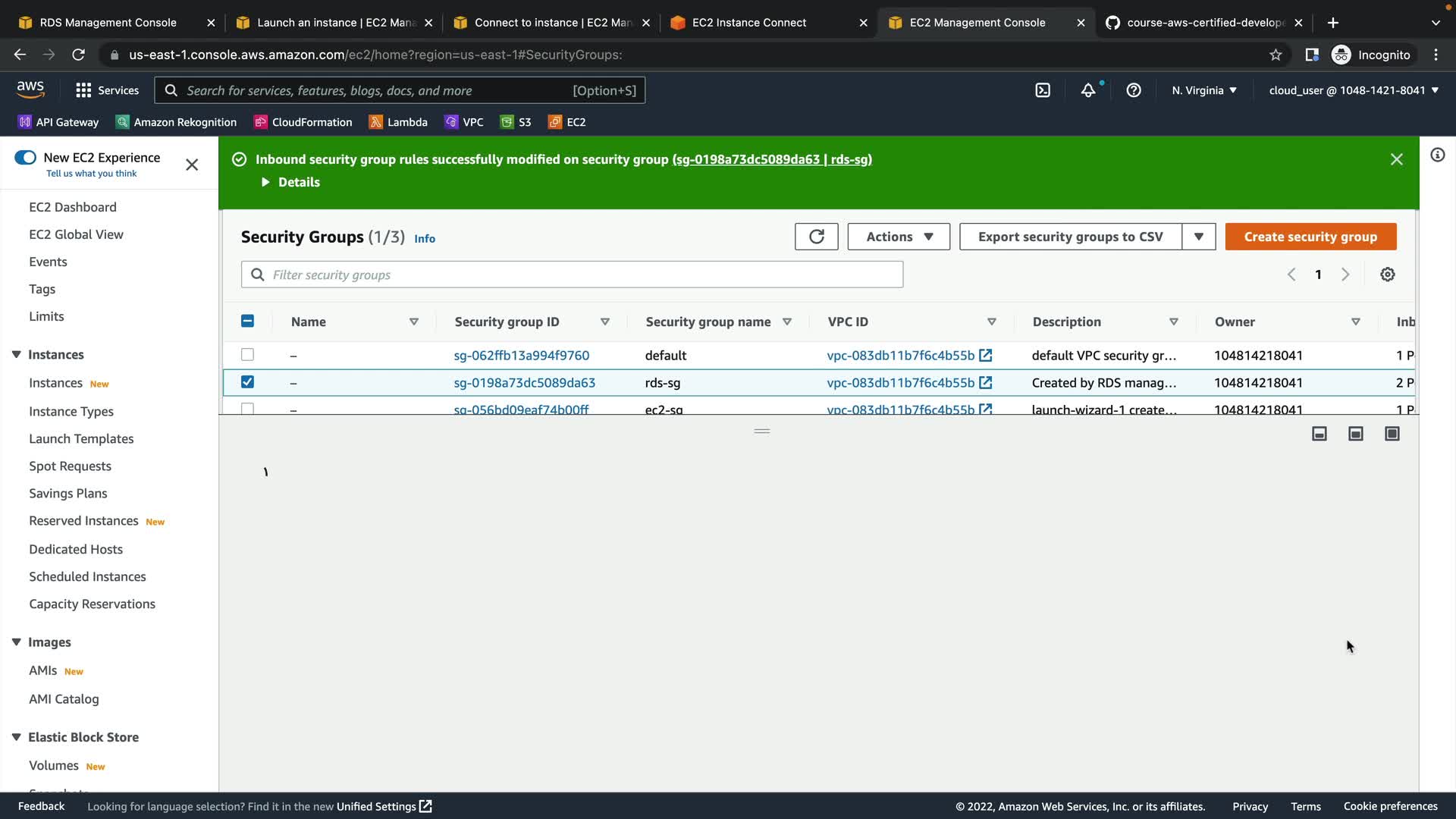The image size is (1456, 819).
Task: Open the Services grid menu
Action: pyautogui.click(x=107, y=90)
